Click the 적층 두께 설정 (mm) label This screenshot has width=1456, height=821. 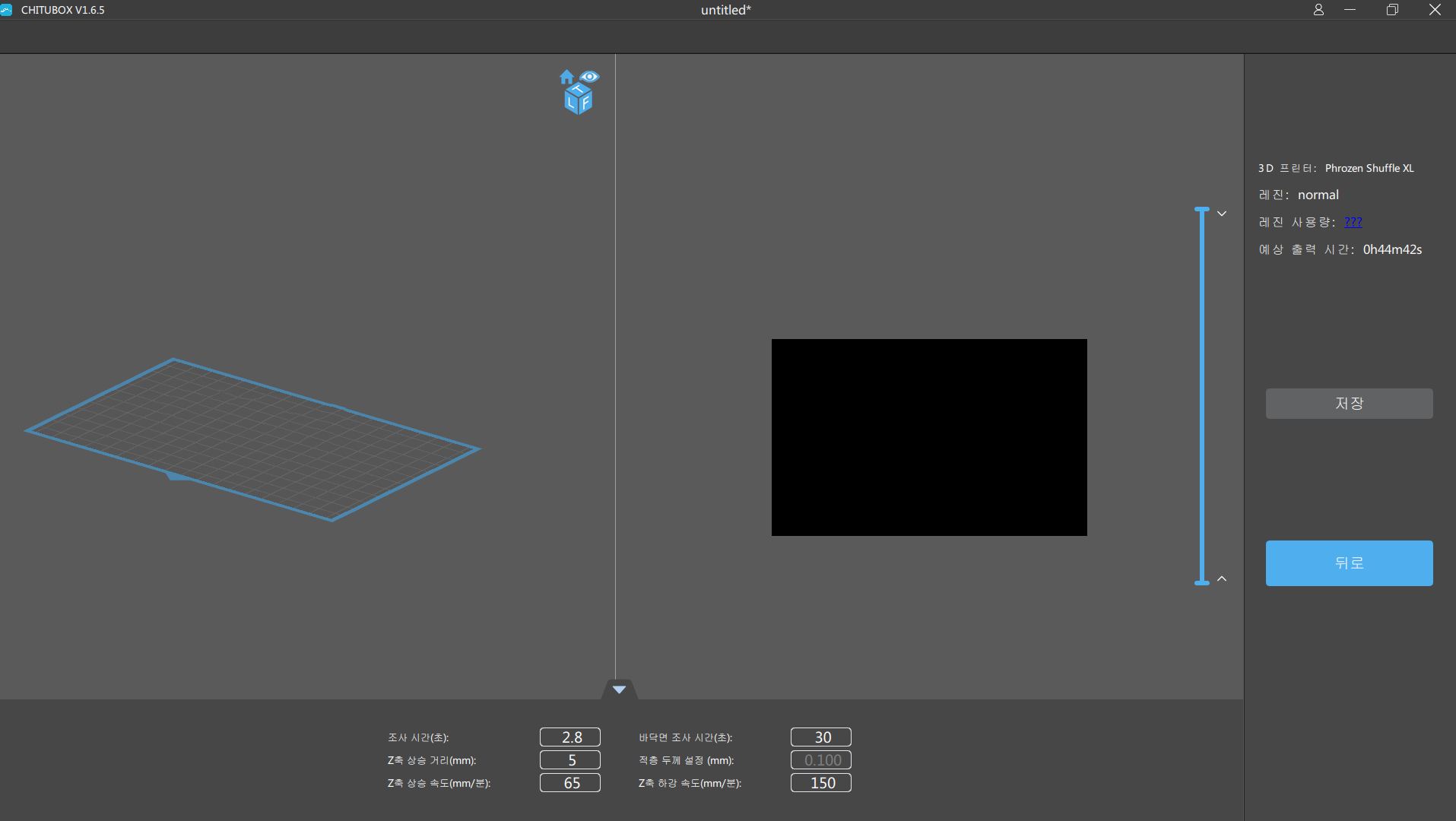(x=687, y=760)
